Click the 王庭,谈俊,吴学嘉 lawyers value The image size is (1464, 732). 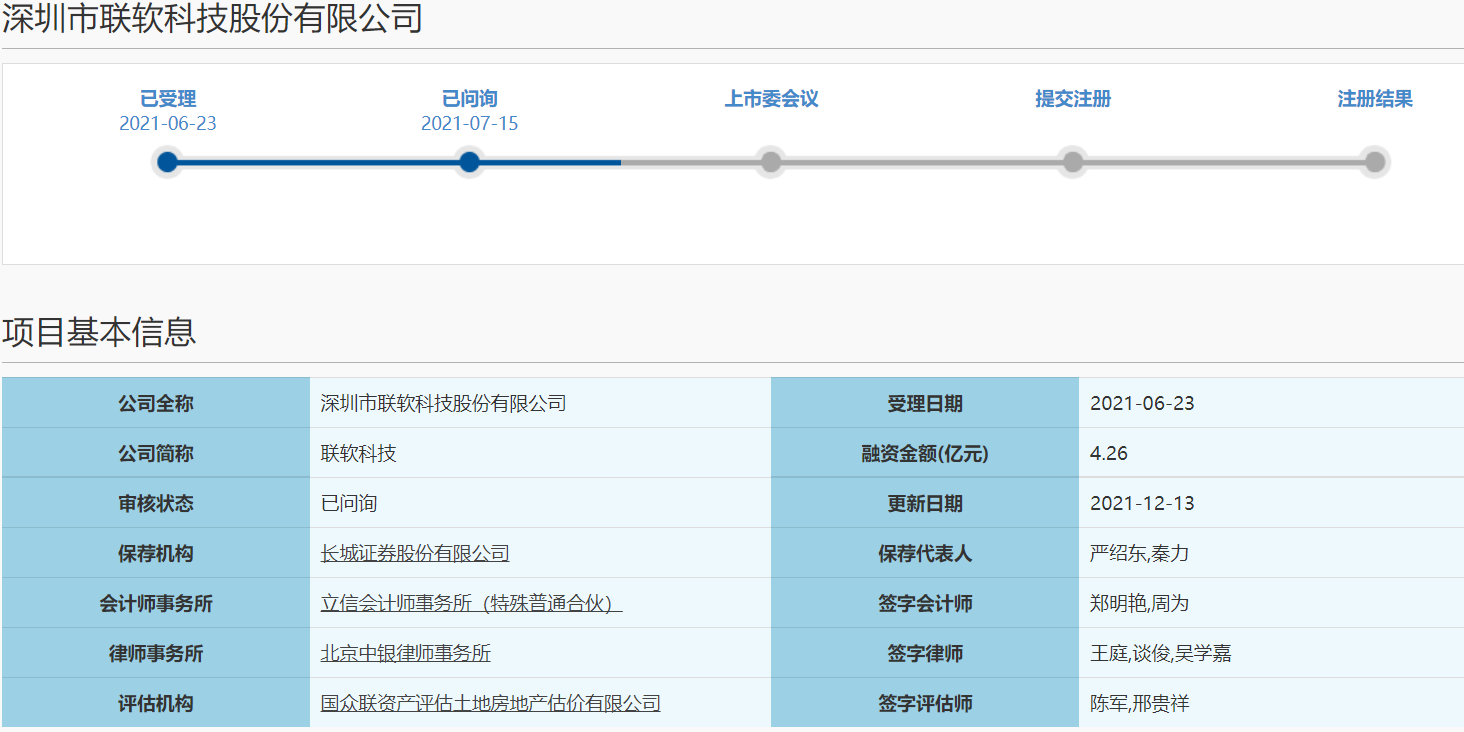click(1161, 653)
